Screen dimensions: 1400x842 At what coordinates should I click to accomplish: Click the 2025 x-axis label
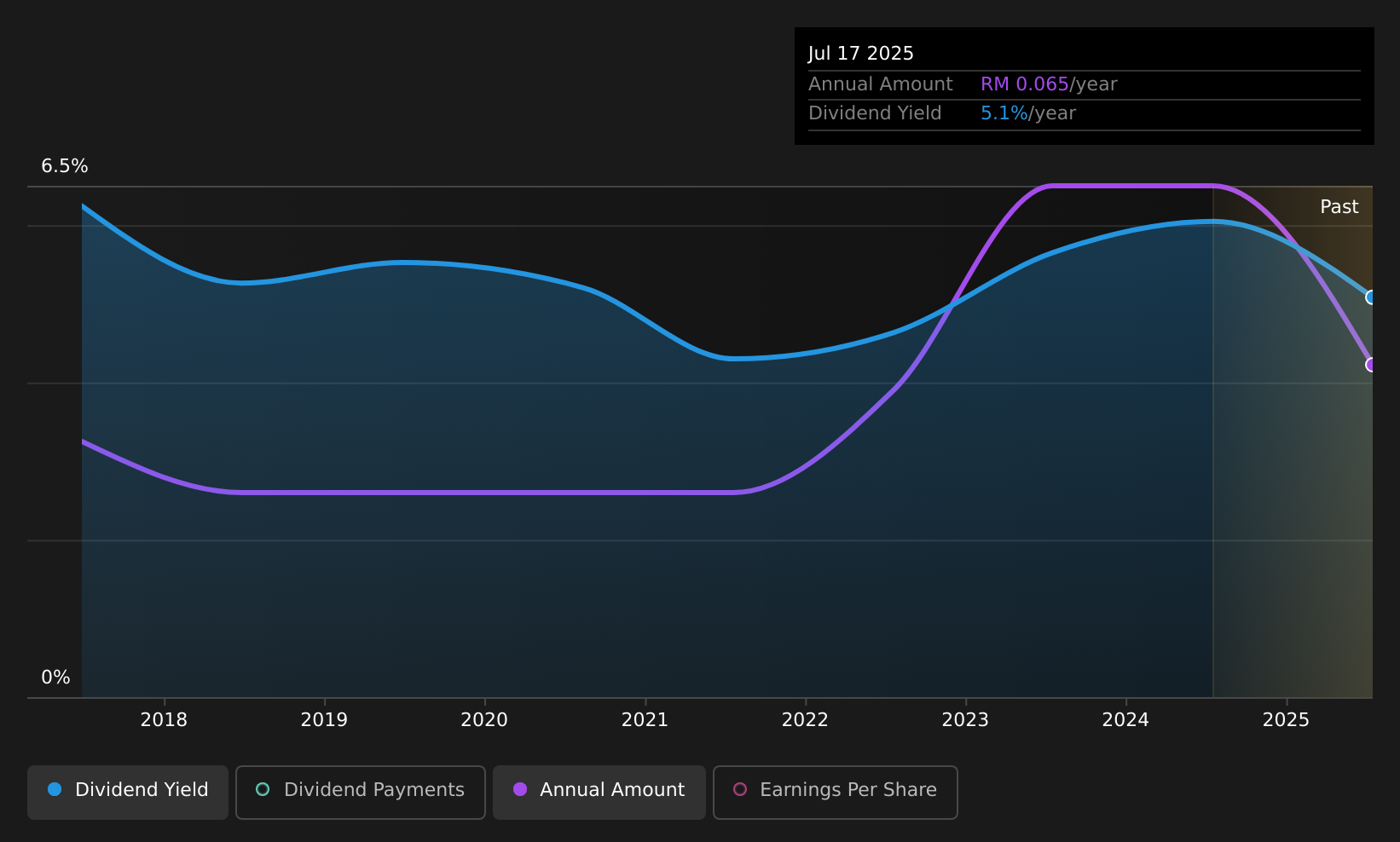coord(1286,720)
